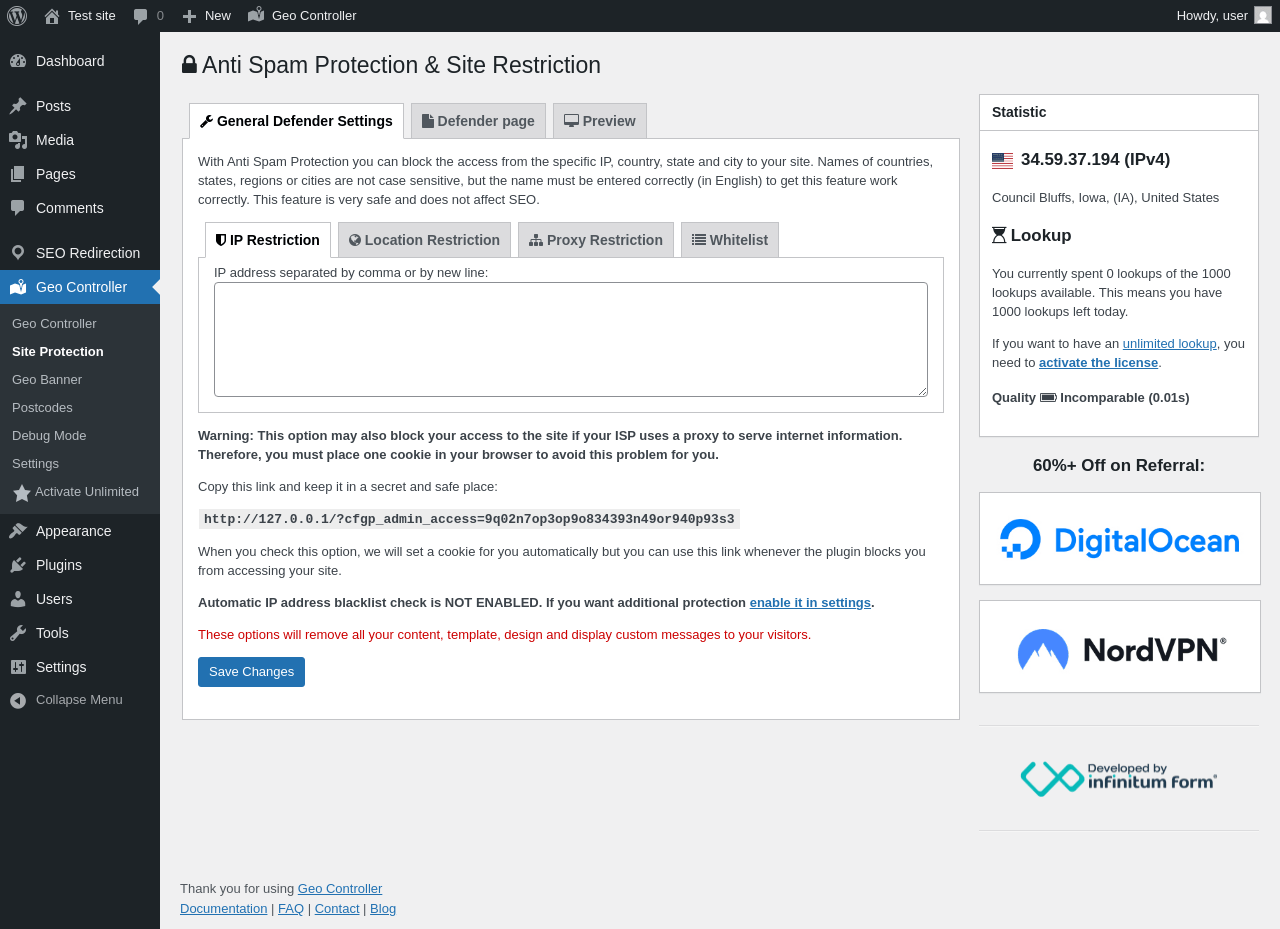Screen dimensions: 1280x929
Task: Click the WordPress logo icon
Action: (17, 15)
